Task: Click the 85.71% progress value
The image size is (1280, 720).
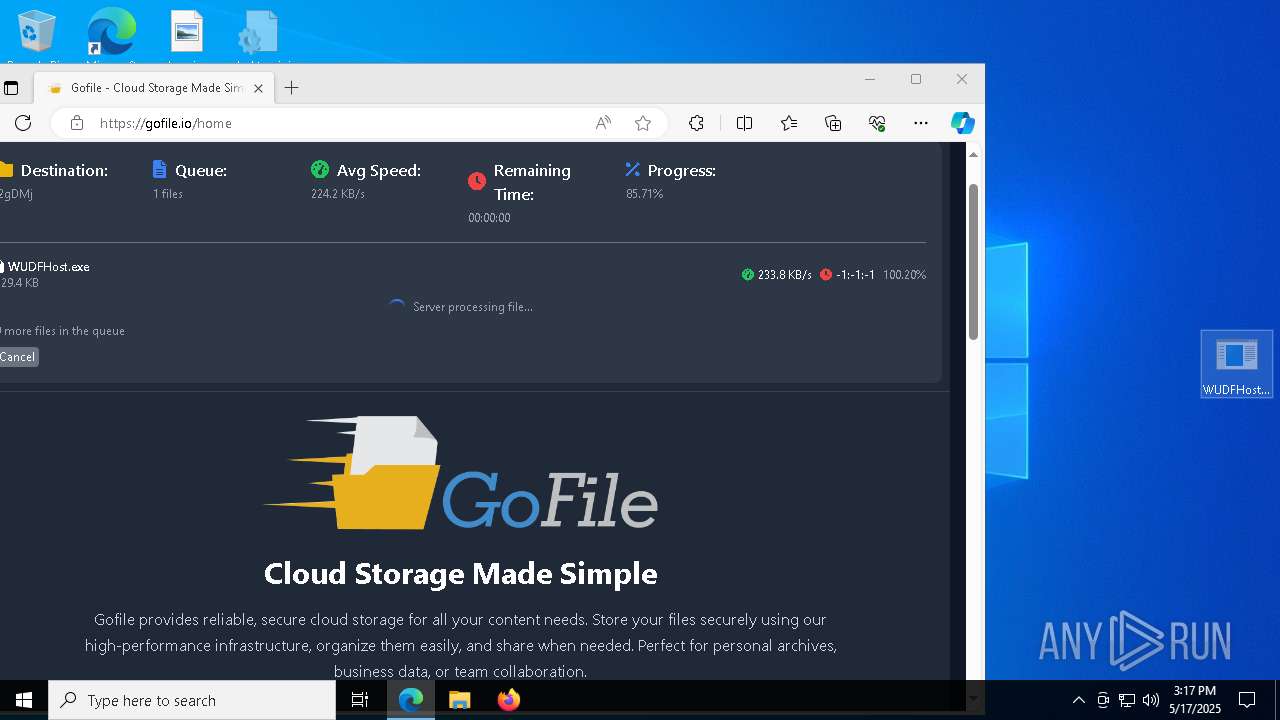Action: pyautogui.click(x=645, y=194)
